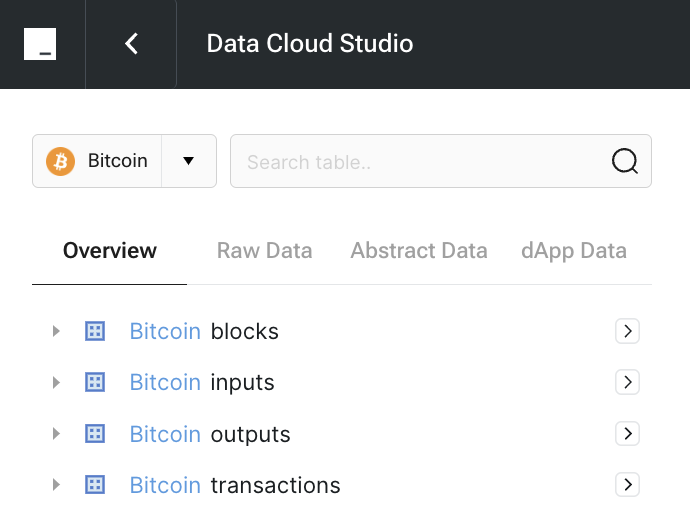Click the table icon beside Bitcoin inputs
The image size is (690, 520).
(95, 382)
